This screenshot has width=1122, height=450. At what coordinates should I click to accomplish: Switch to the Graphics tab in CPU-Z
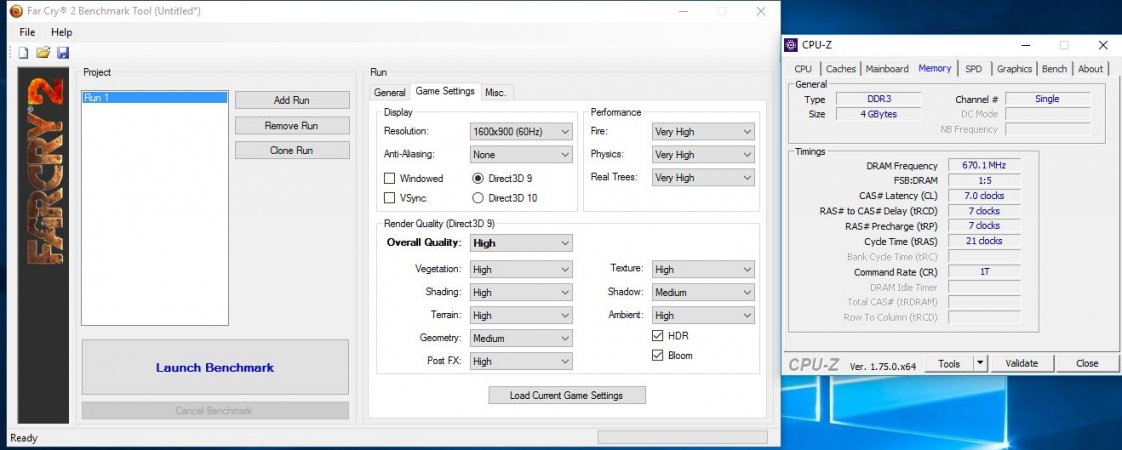[1014, 69]
